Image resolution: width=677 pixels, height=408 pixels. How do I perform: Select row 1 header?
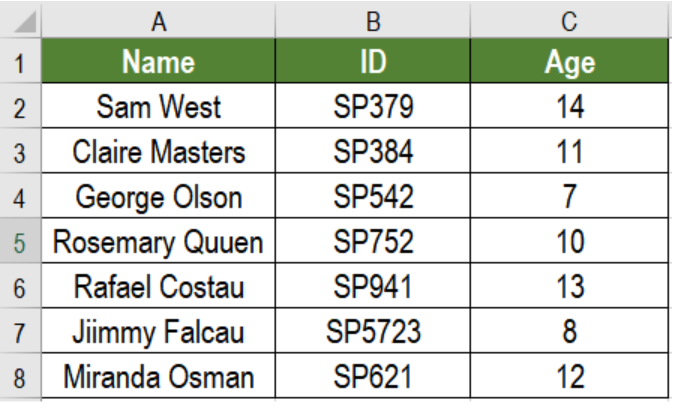[x=20, y=61]
